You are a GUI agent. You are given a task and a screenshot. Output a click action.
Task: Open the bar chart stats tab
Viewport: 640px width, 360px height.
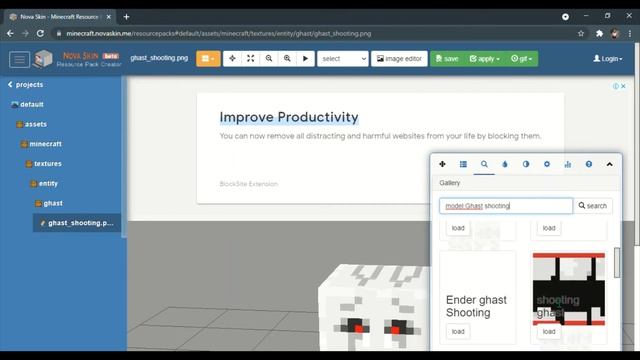pyautogui.click(x=568, y=164)
